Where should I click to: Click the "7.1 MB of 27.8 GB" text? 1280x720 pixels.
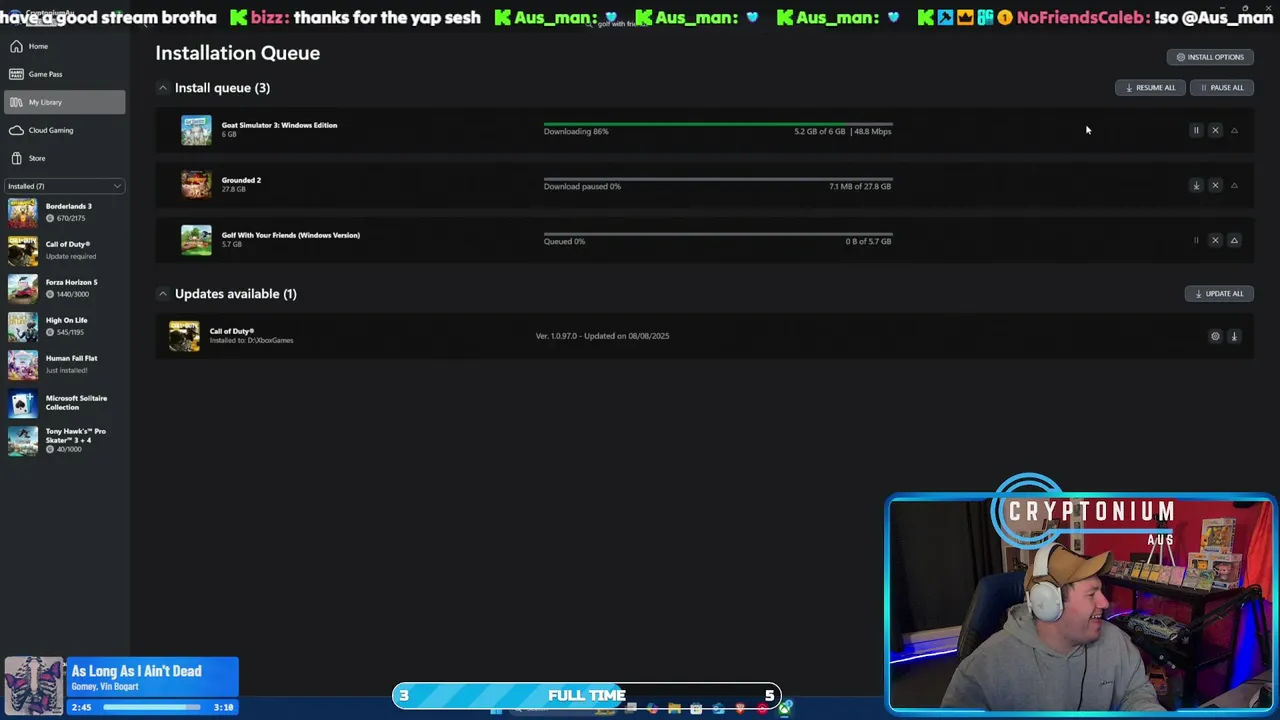pyautogui.click(x=860, y=187)
